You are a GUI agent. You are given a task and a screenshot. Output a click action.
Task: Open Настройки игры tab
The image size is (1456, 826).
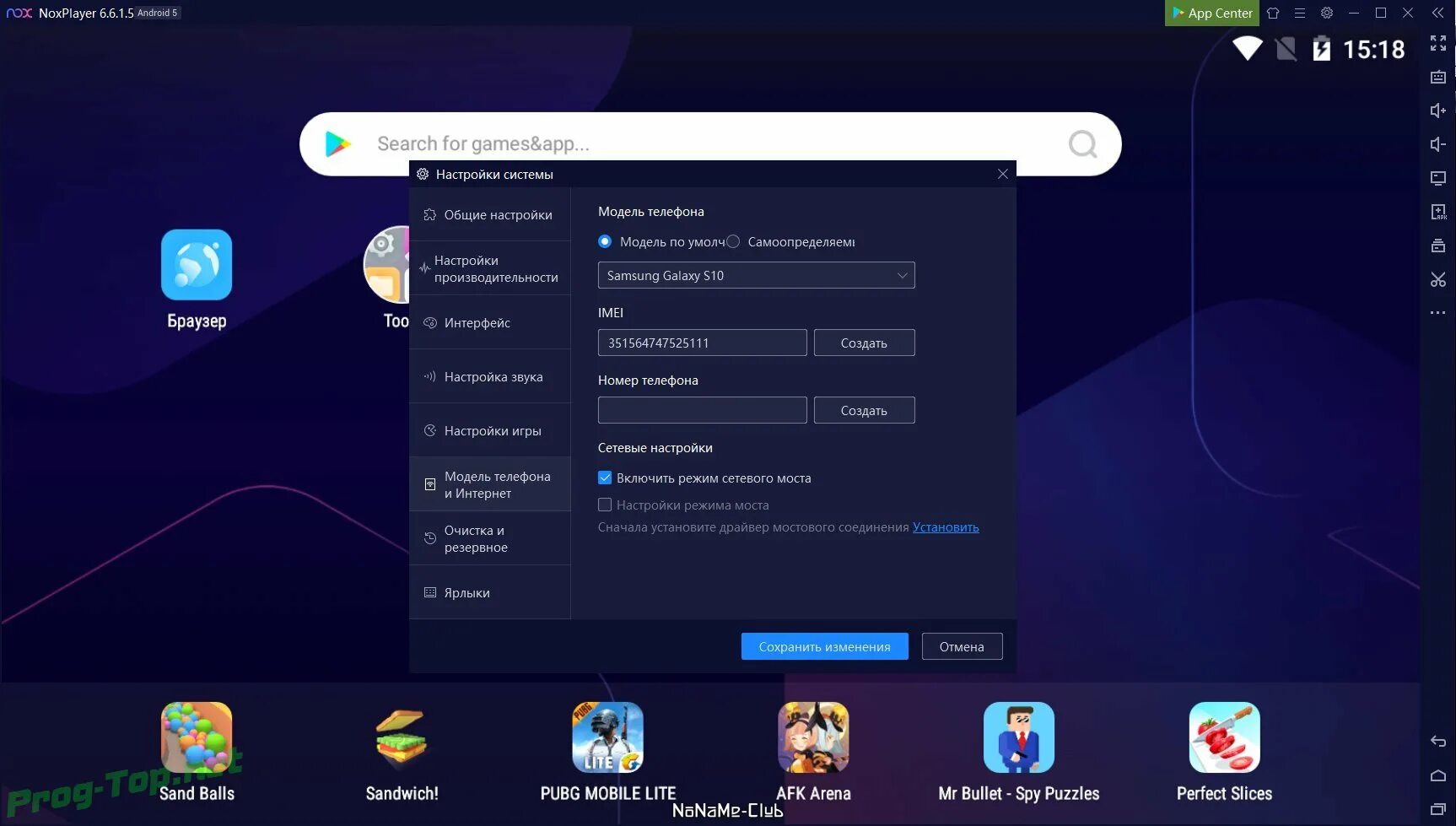[x=490, y=431]
